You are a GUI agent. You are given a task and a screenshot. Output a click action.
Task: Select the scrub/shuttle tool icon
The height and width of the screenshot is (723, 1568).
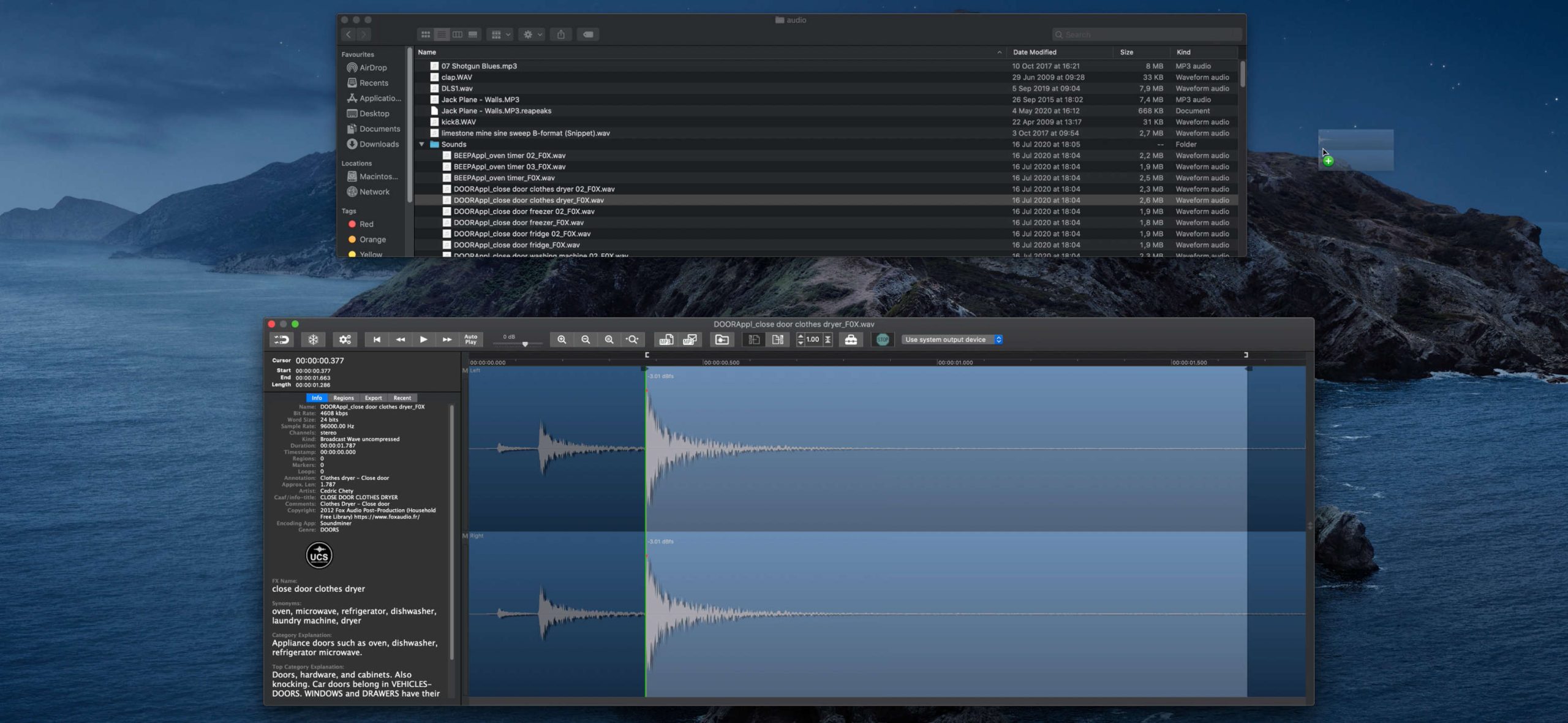828,339
